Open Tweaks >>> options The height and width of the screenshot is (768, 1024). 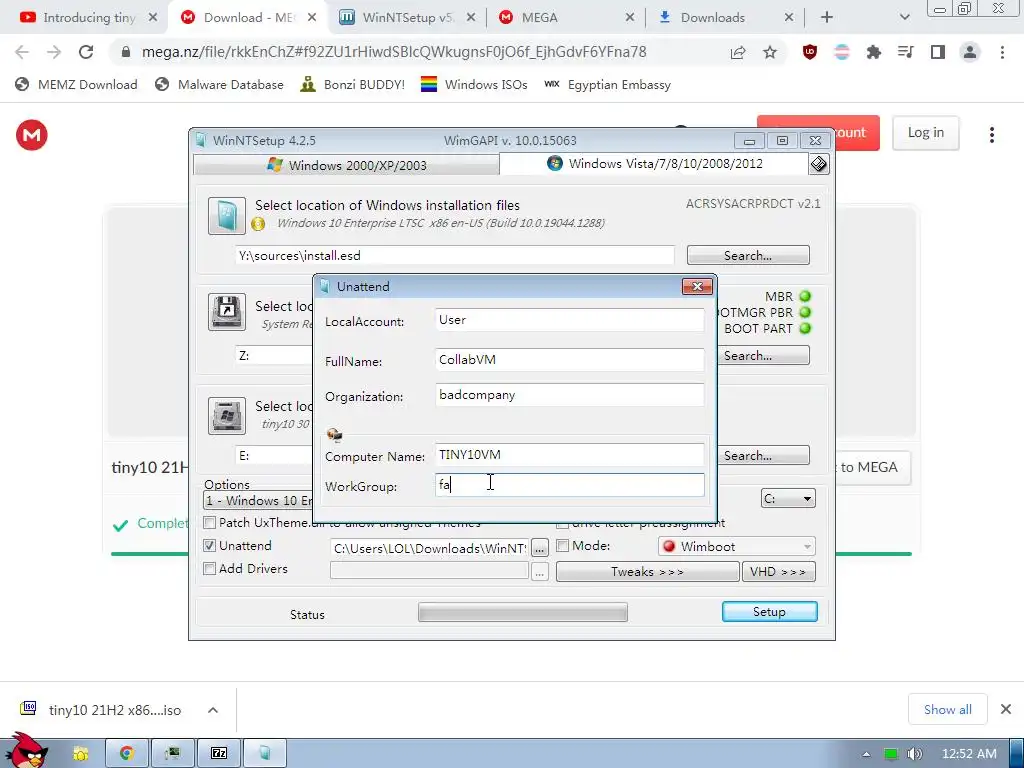(647, 571)
